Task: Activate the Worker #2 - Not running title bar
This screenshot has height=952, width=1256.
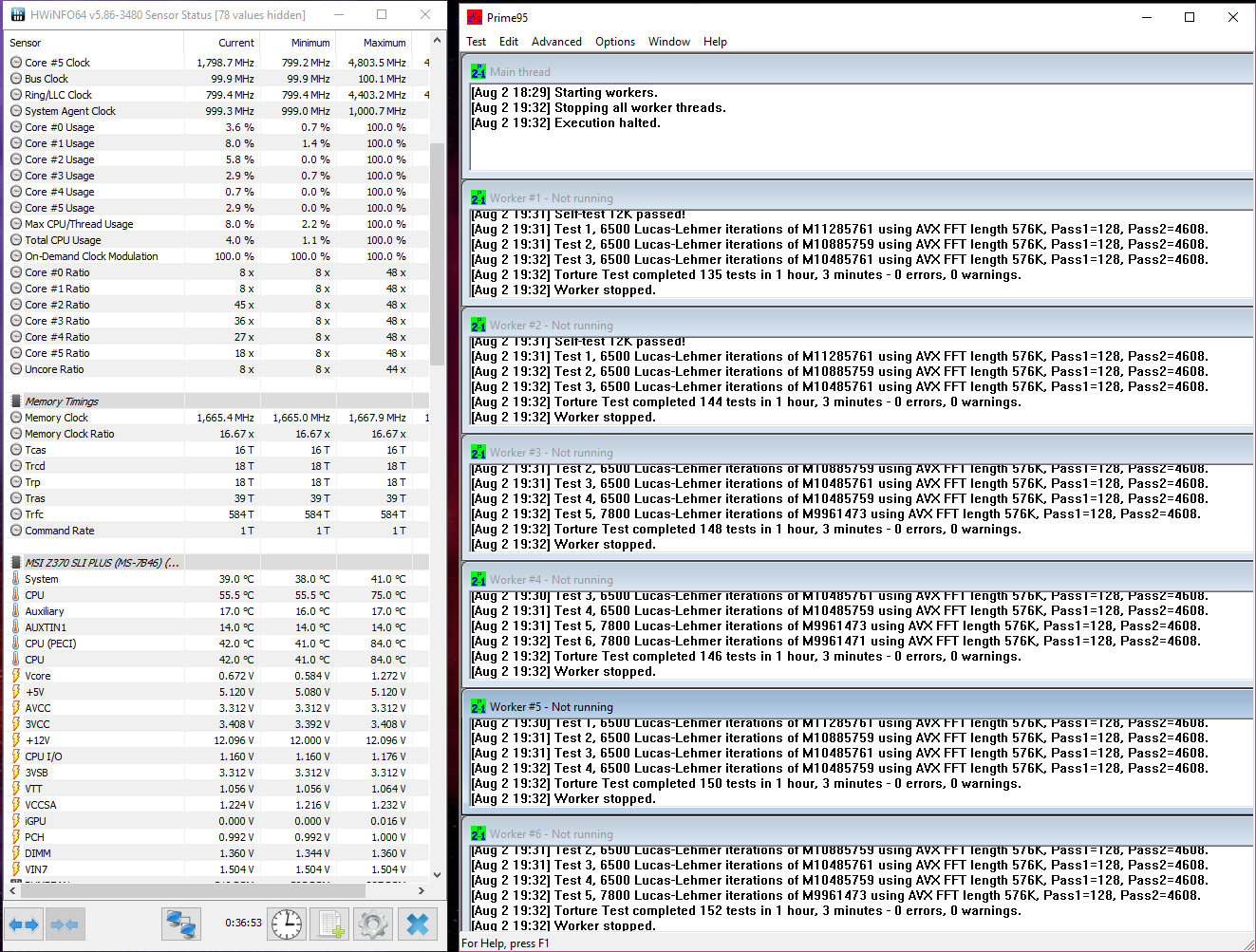Action: pos(858,325)
